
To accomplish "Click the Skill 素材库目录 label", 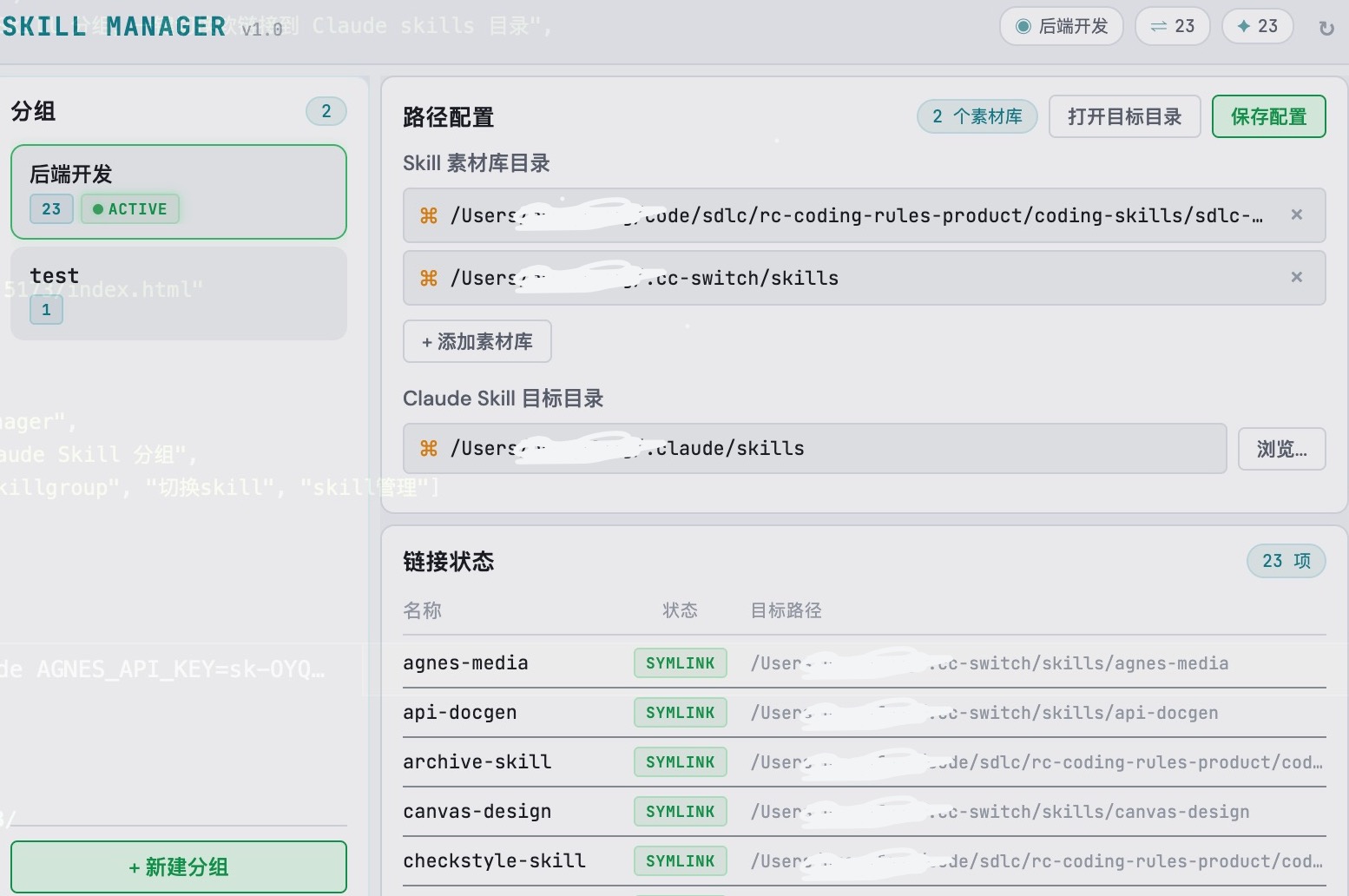I will [477, 163].
